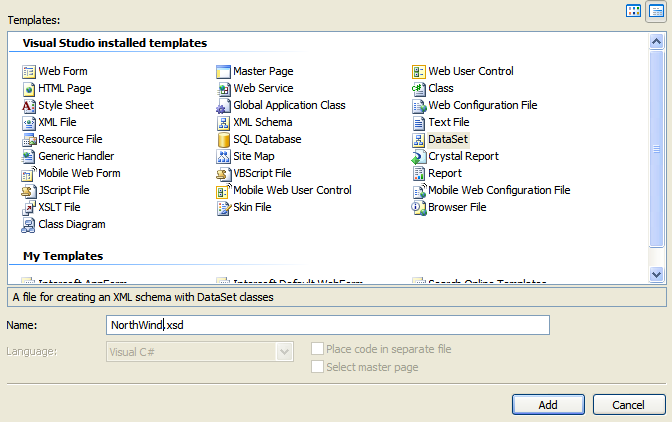Screen dimensions: 672x422
Task: Choose the Web Service template icon
Action: 224,89
